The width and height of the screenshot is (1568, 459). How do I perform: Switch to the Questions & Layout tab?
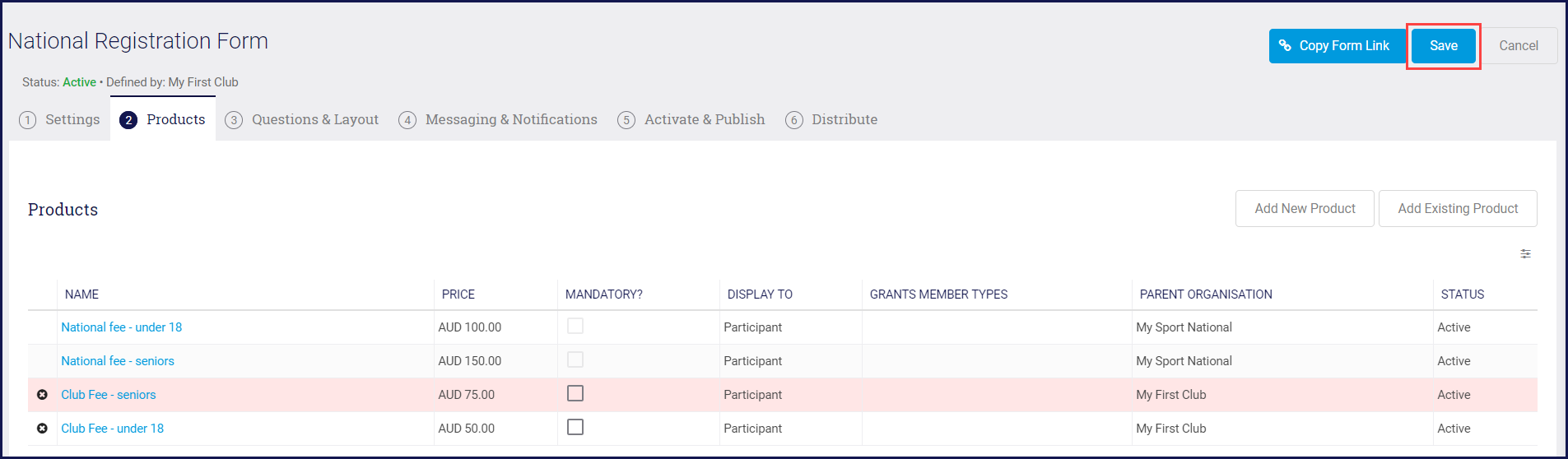(x=314, y=120)
